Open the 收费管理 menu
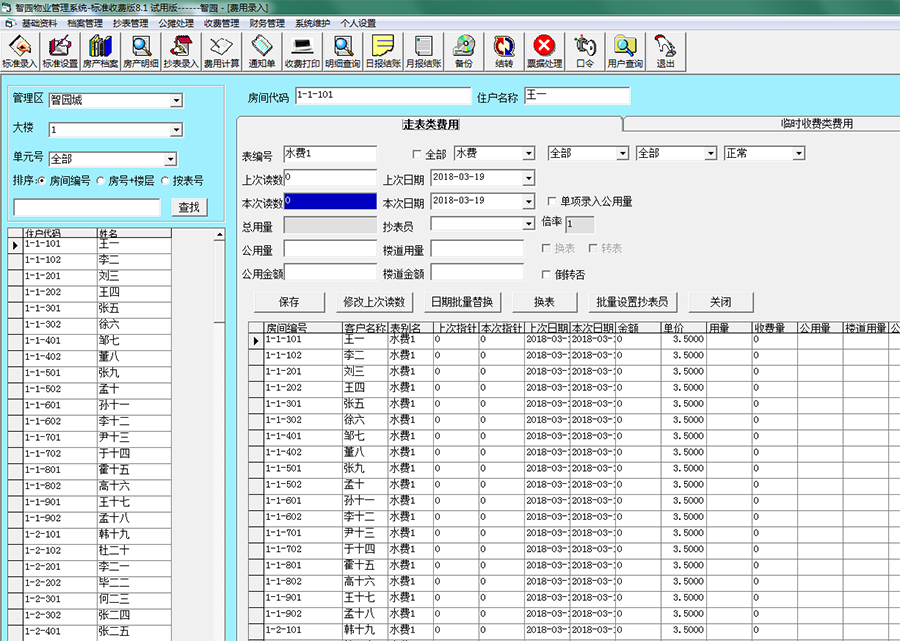 [x=222, y=24]
